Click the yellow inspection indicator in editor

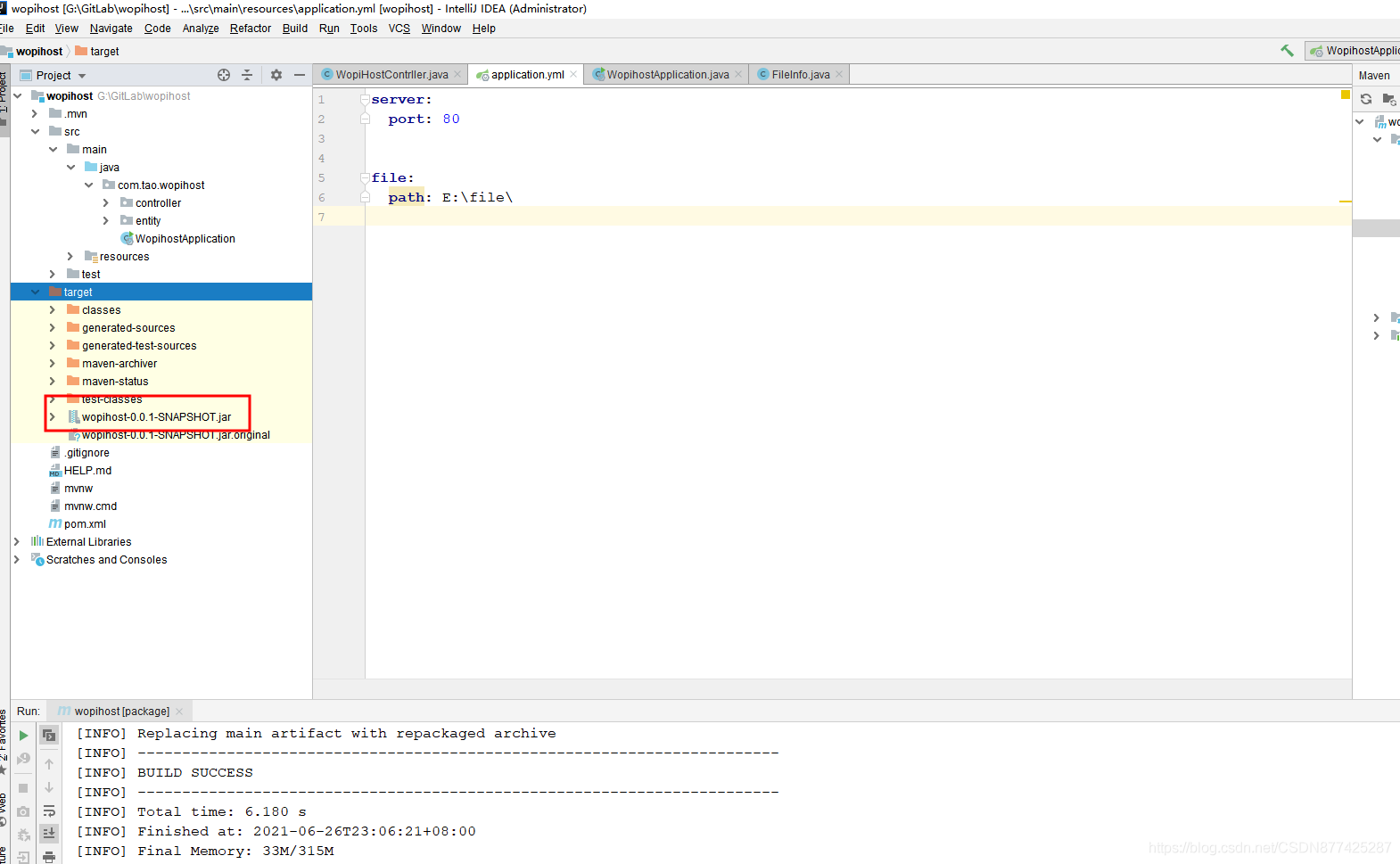pyautogui.click(x=1346, y=95)
